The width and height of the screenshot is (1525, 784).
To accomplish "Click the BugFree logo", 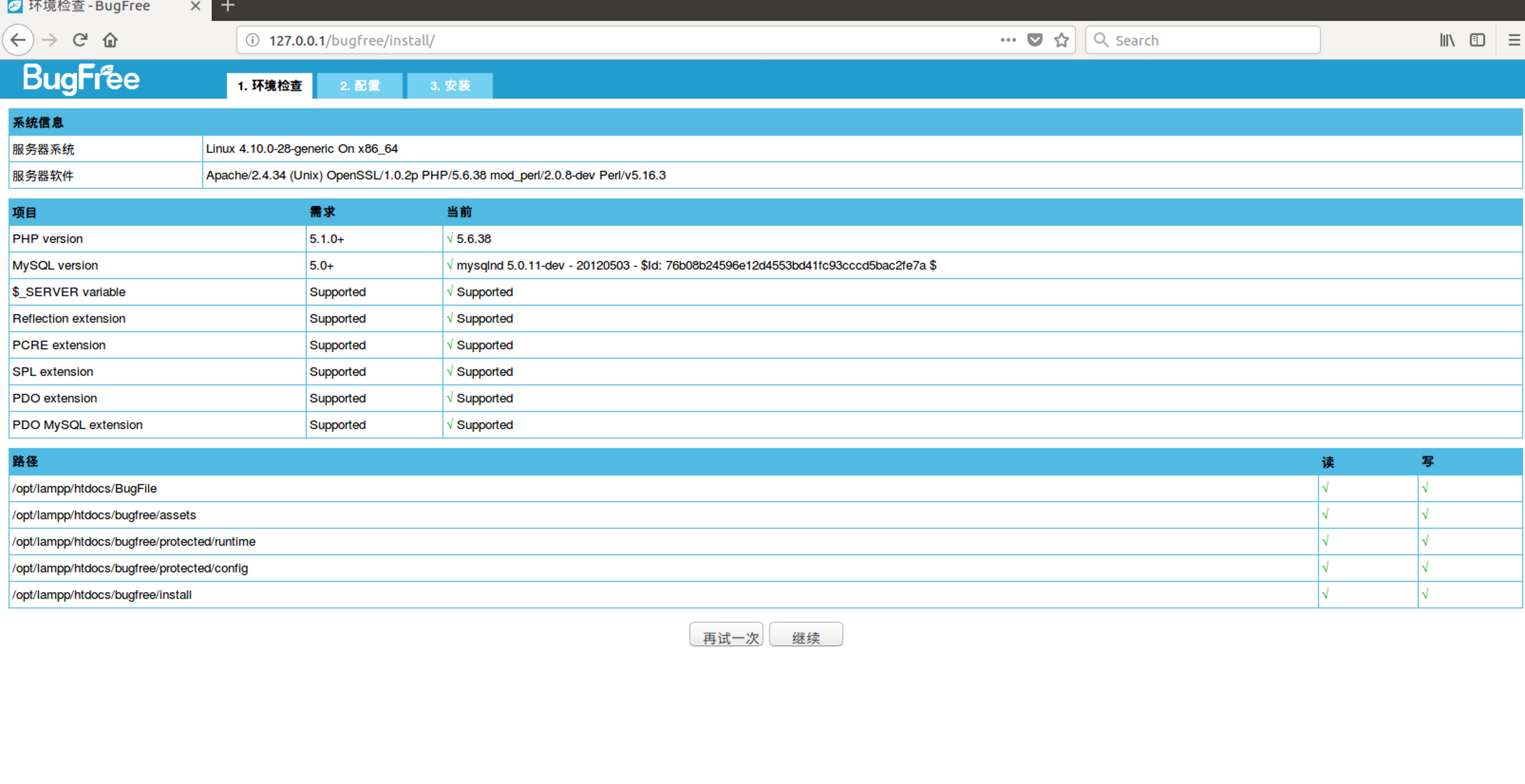I will (x=82, y=79).
